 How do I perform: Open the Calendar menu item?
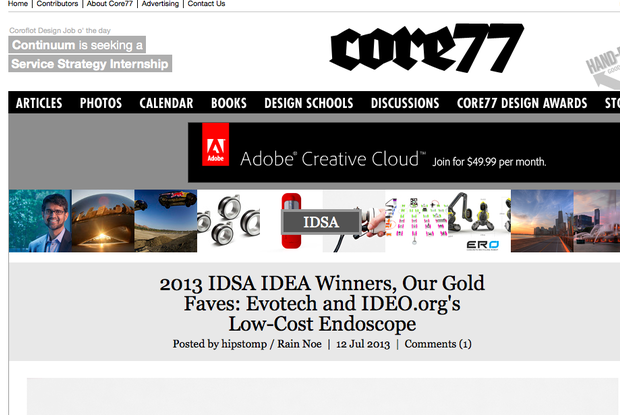click(166, 103)
